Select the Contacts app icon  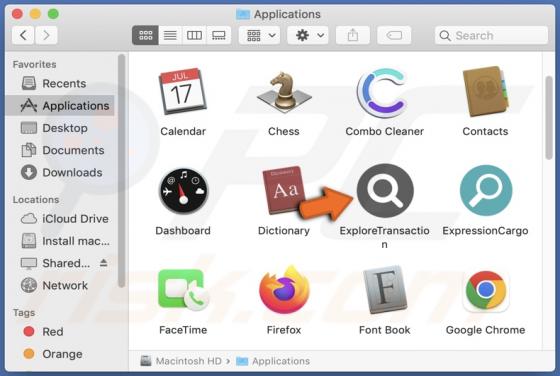tap(485, 91)
